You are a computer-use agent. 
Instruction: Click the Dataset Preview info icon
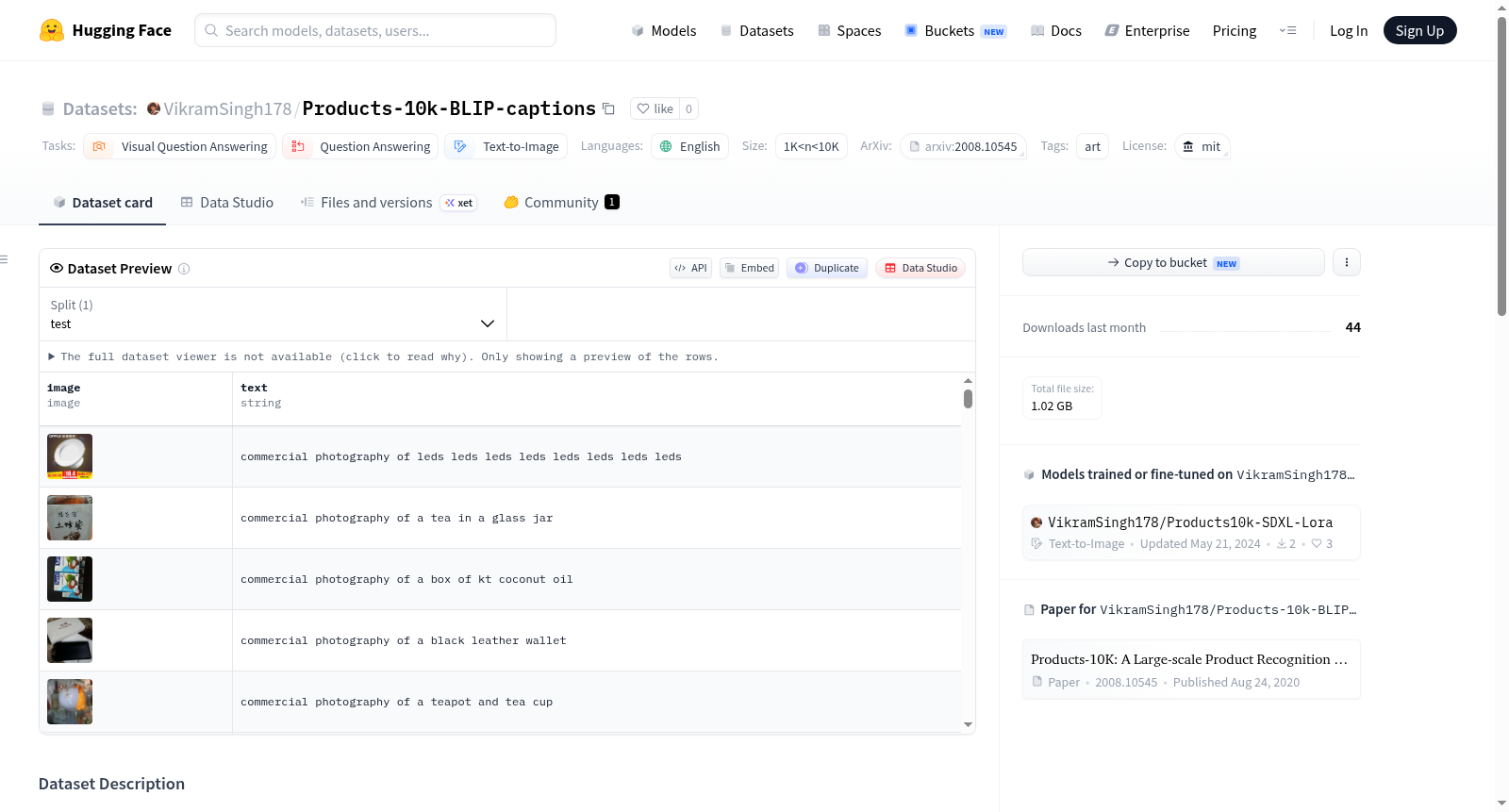point(184,269)
